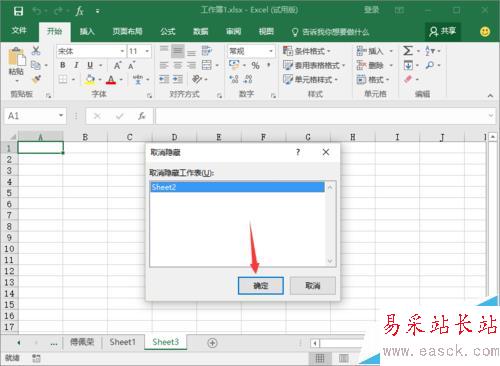Toggle align right icon
Viewport: 500px width, 366px height.
pos(191,65)
